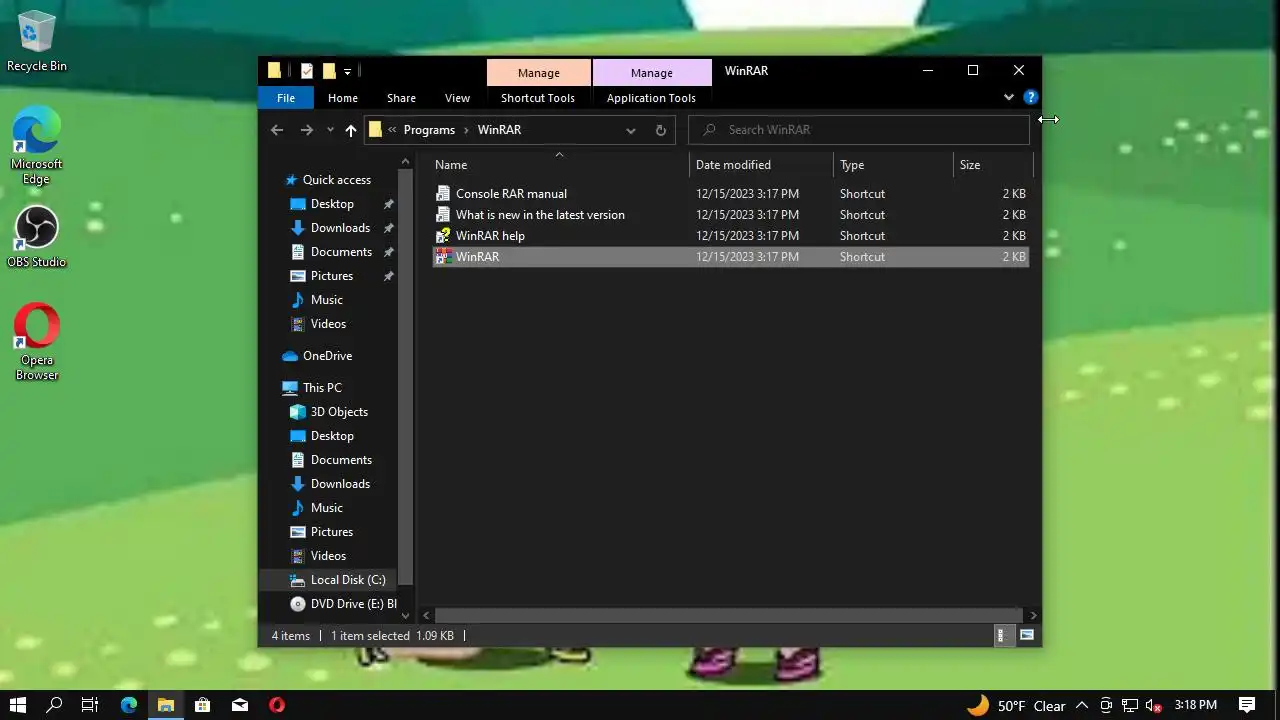Screen dimensions: 1280x720
Task: Open the Home ribbon tab
Action: pos(343,98)
